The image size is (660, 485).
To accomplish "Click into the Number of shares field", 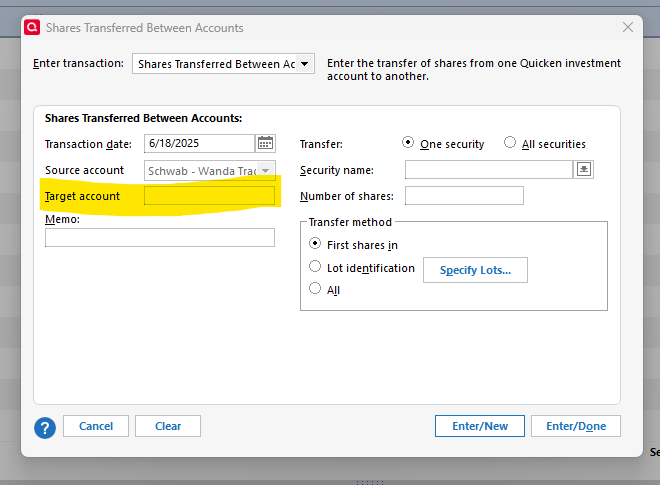I will click(x=464, y=196).
